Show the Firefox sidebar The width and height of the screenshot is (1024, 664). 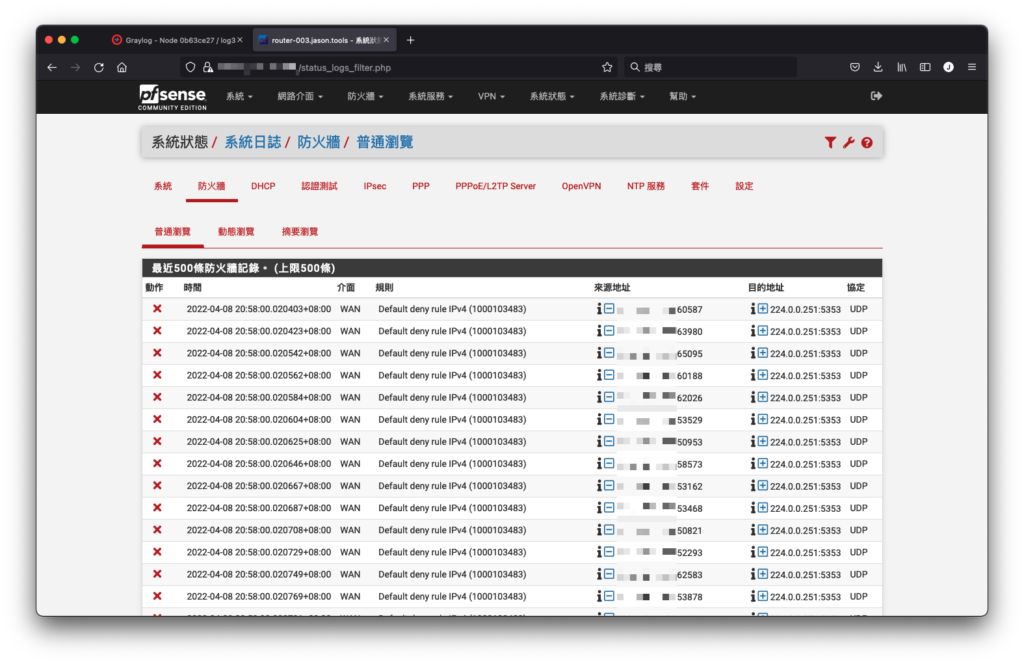pyautogui.click(x=925, y=67)
